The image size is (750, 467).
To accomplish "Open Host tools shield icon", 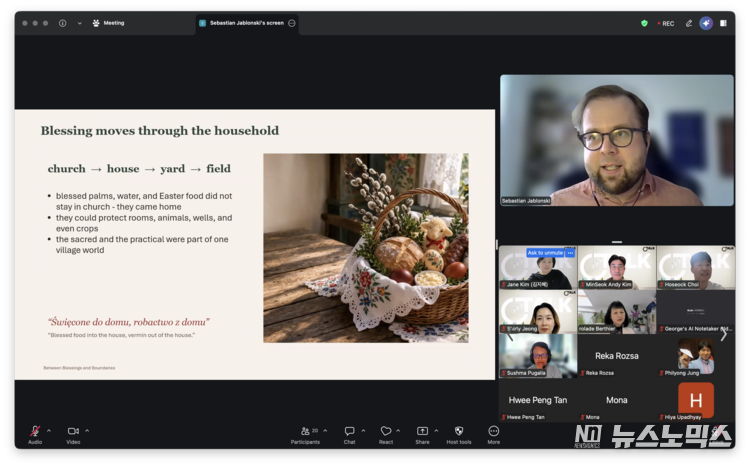I will pyautogui.click(x=459, y=431).
